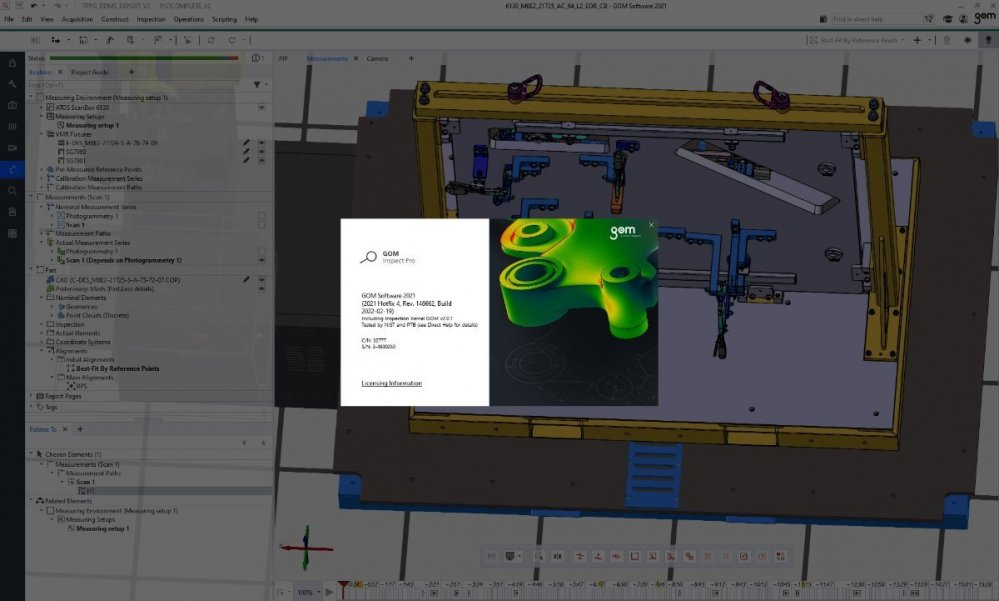The image size is (999, 601).
Task: Collapse the Measurements (Scan 1) node
Action: (31, 198)
